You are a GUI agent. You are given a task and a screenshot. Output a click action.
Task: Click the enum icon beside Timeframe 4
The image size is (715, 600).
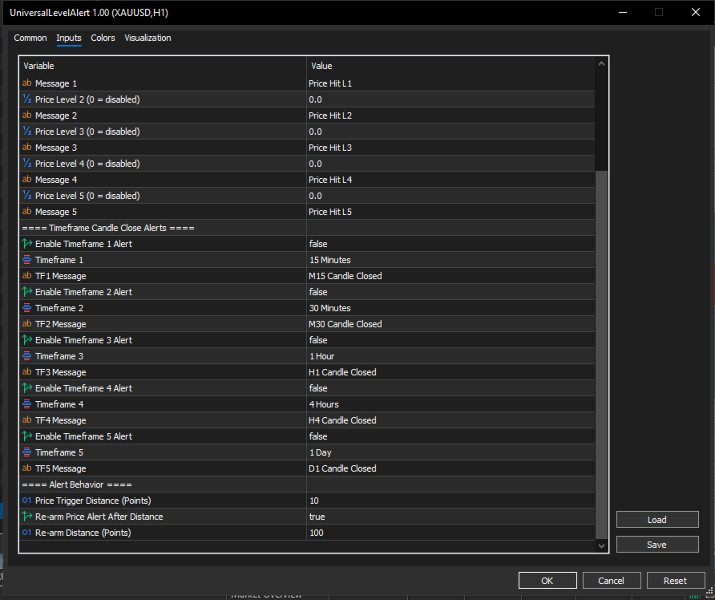click(x=27, y=404)
